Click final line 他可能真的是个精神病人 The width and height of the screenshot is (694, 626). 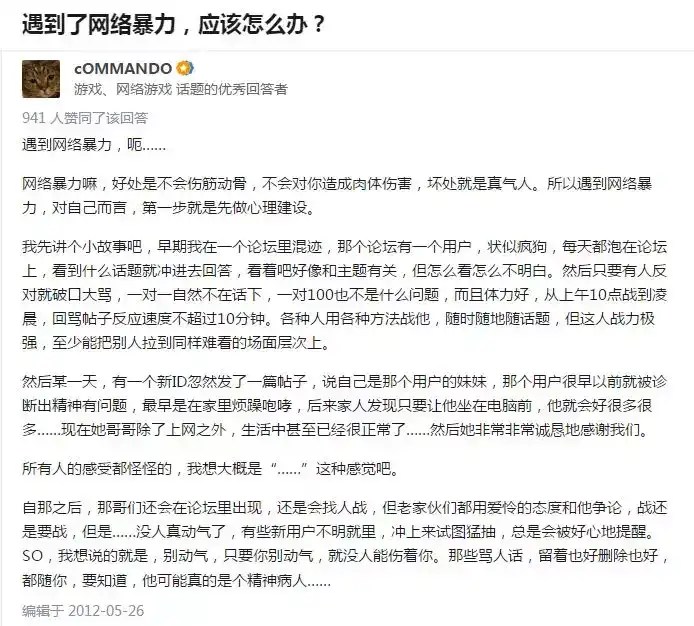click(236, 580)
